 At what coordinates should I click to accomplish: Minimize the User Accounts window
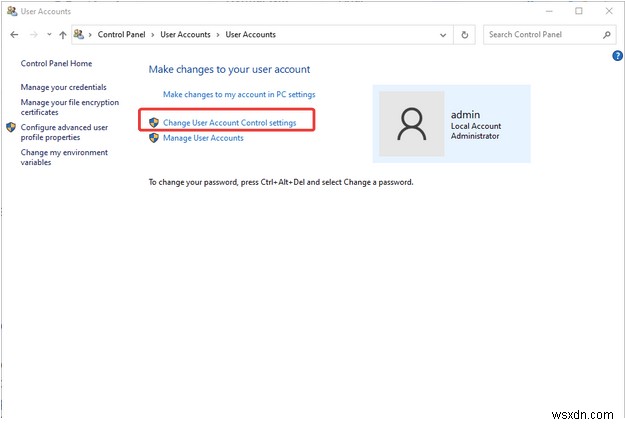549,11
